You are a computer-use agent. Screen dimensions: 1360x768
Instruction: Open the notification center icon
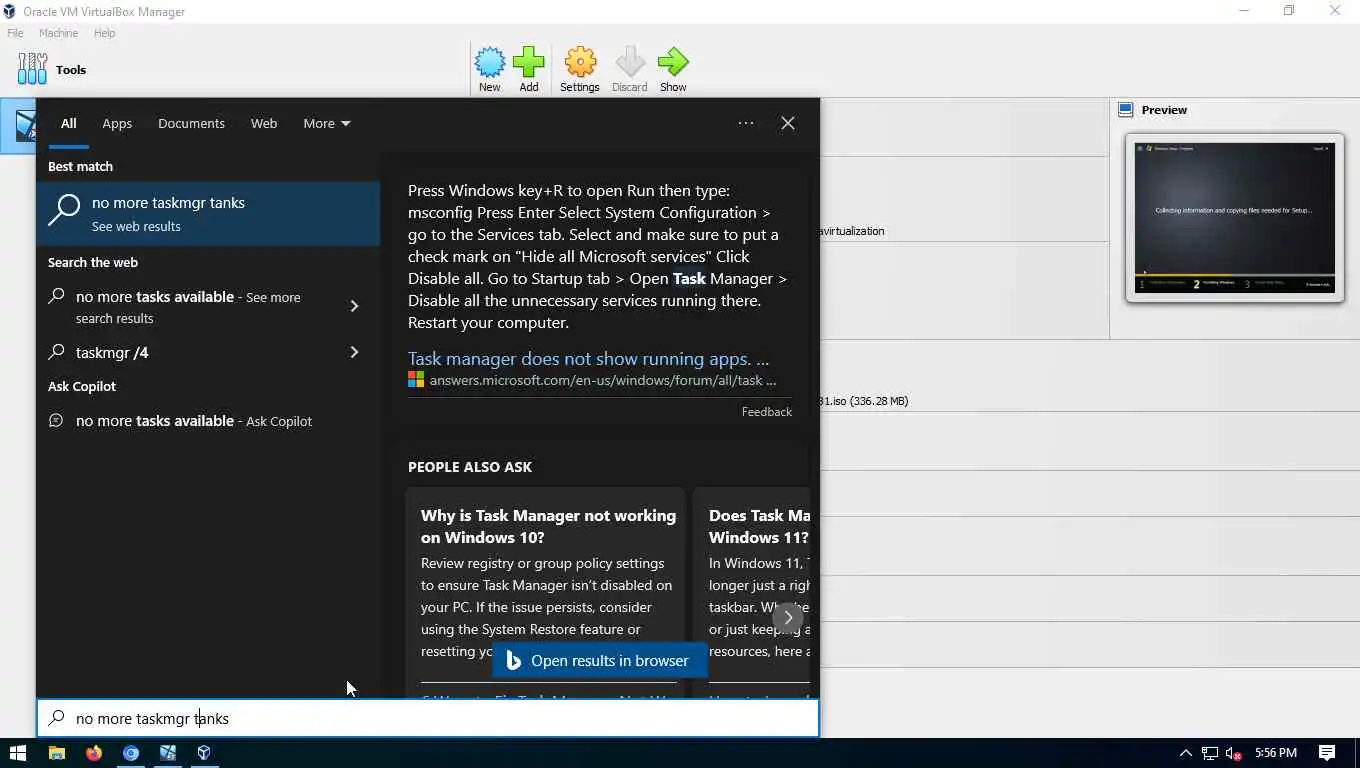click(x=1327, y=753)
